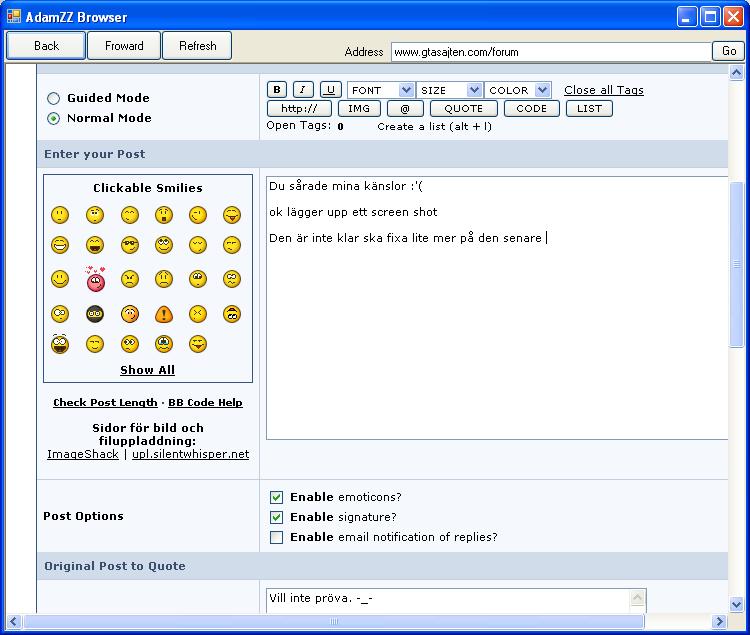The width and height of the screenshot is (750, 635).
Task: Insert the sunglasses cool smiley
Action: pyautogui.click(x=130, y=245)
